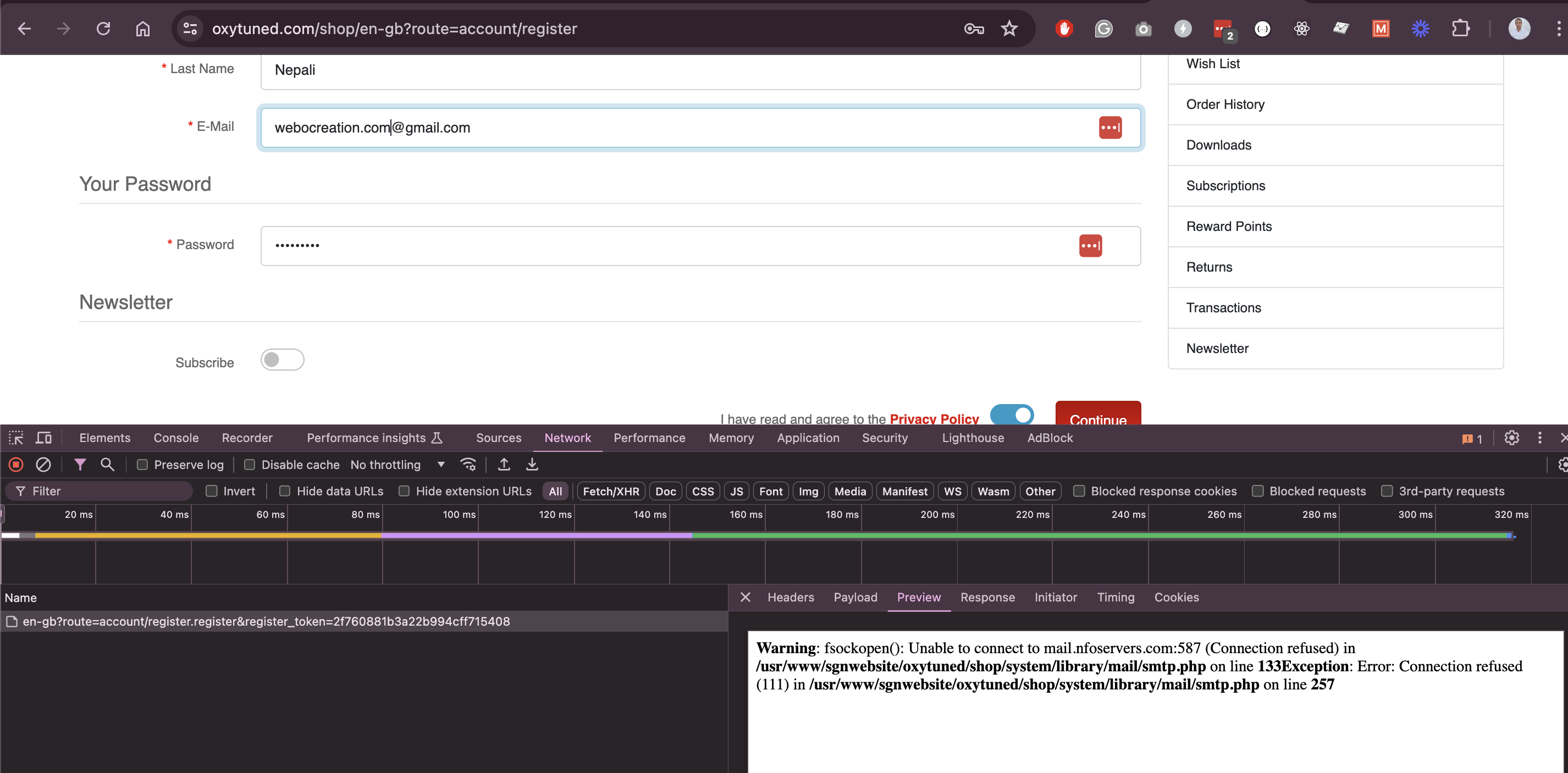
Task: Open the Headers tab of the request
Action: 791,598
